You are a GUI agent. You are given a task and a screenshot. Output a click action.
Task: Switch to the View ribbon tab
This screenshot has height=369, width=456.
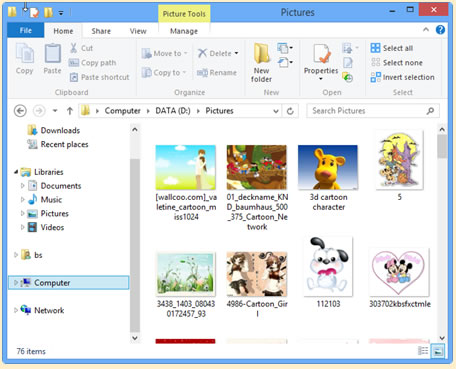pyautogui.click(x=138, y=31)
